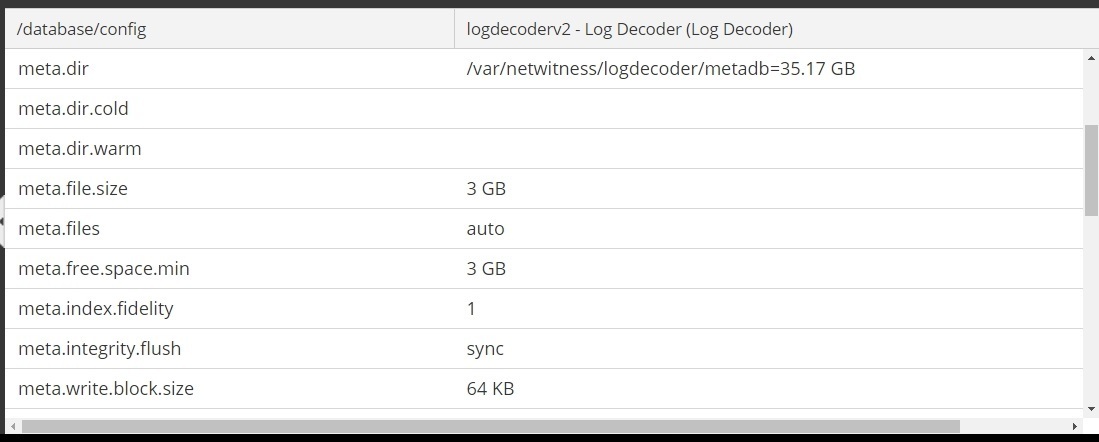1099x442 pixels.
Task: Click the logdecoderv2 - Log Decoder column header
Action: click(630, 29)
